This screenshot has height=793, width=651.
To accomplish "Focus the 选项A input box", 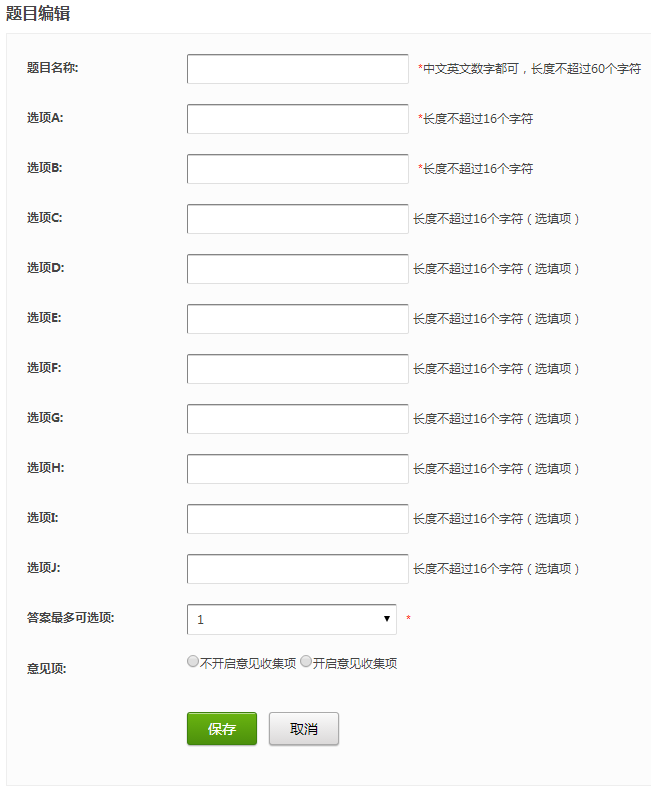I will (297, 119).
